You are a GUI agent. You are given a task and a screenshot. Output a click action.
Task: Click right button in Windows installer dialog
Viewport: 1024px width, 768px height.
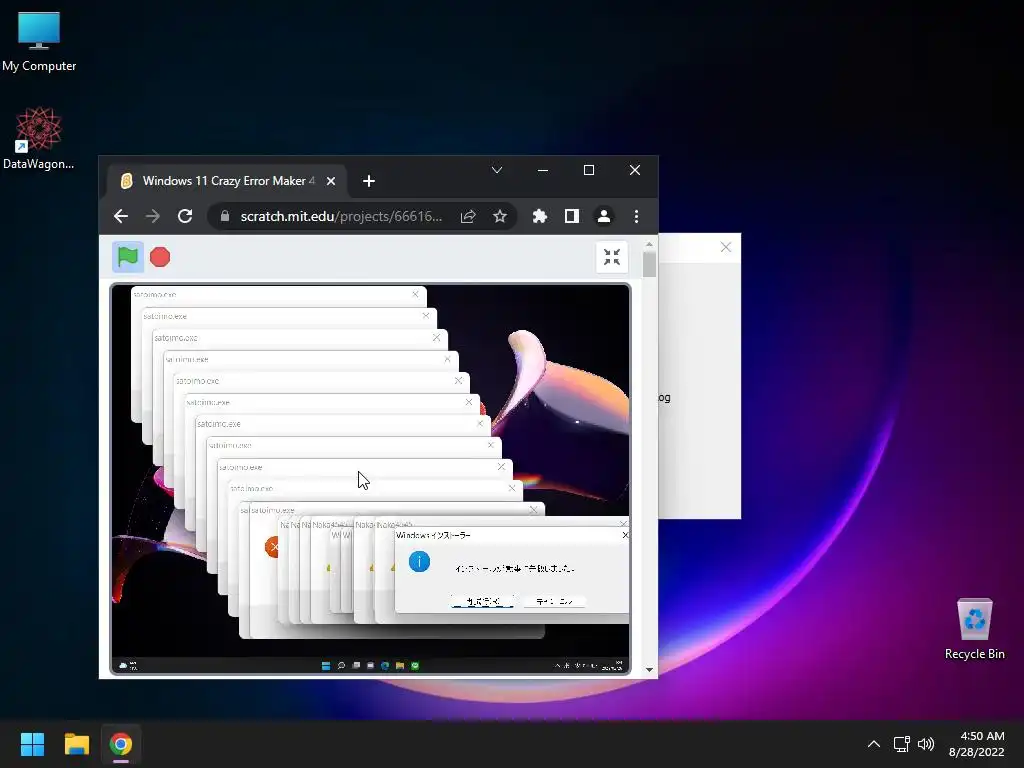tap(554, 601)
